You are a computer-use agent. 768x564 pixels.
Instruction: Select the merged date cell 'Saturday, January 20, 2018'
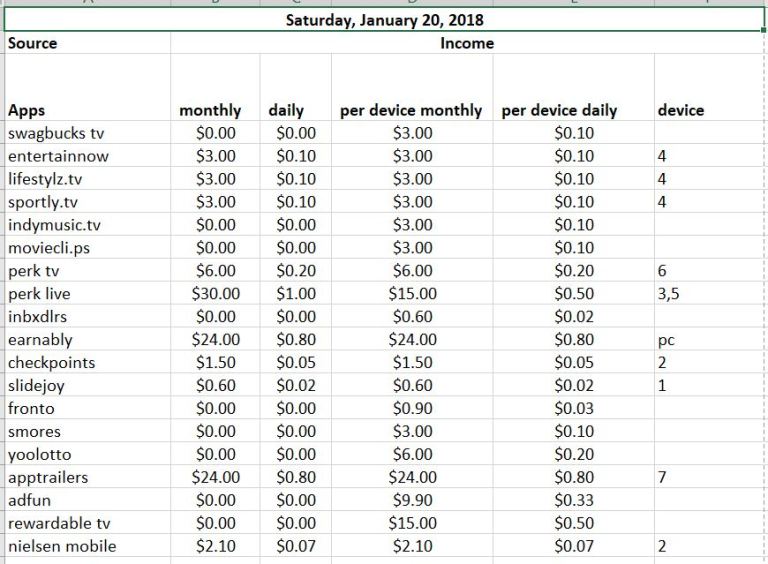pos(385,20)
